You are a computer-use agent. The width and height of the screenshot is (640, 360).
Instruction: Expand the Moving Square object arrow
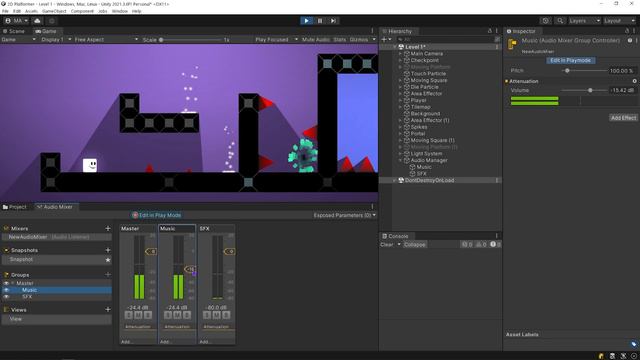pos(400,80)
